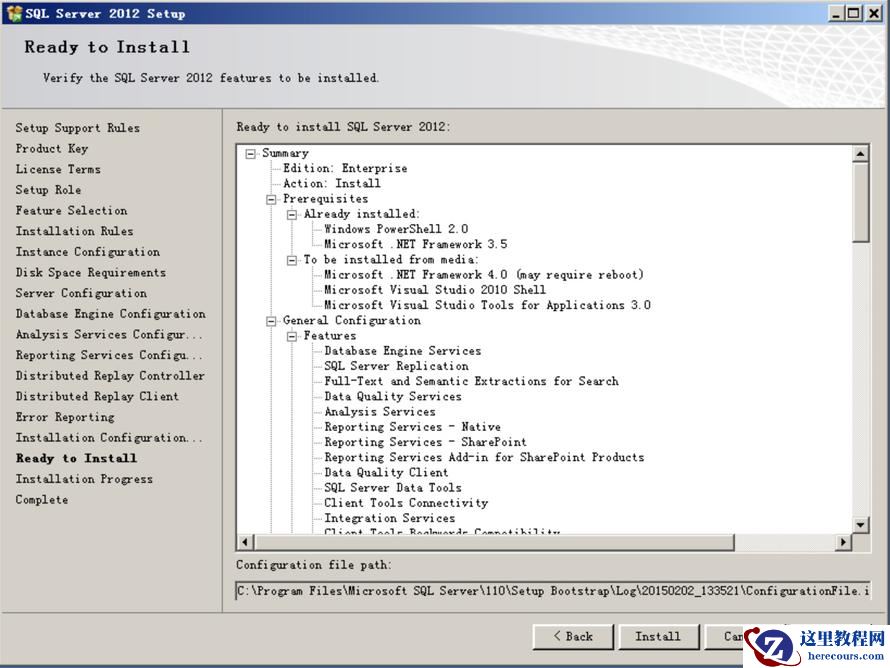Select Microsoft Visual Studio 2010 Shell row
The image size is (890, 668).
click(x=435, y=289)
